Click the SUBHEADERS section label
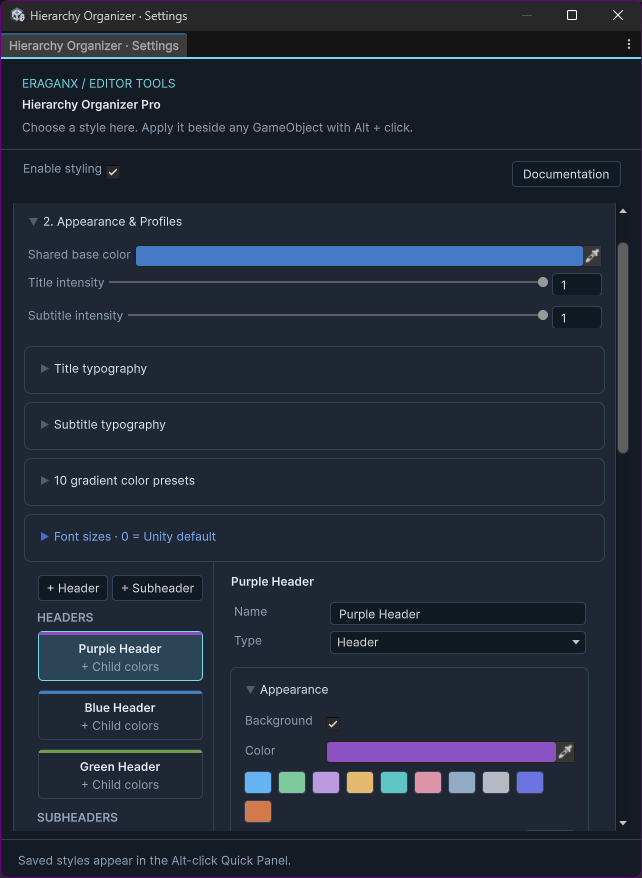The image size is (642, 878). coord(77,818)
